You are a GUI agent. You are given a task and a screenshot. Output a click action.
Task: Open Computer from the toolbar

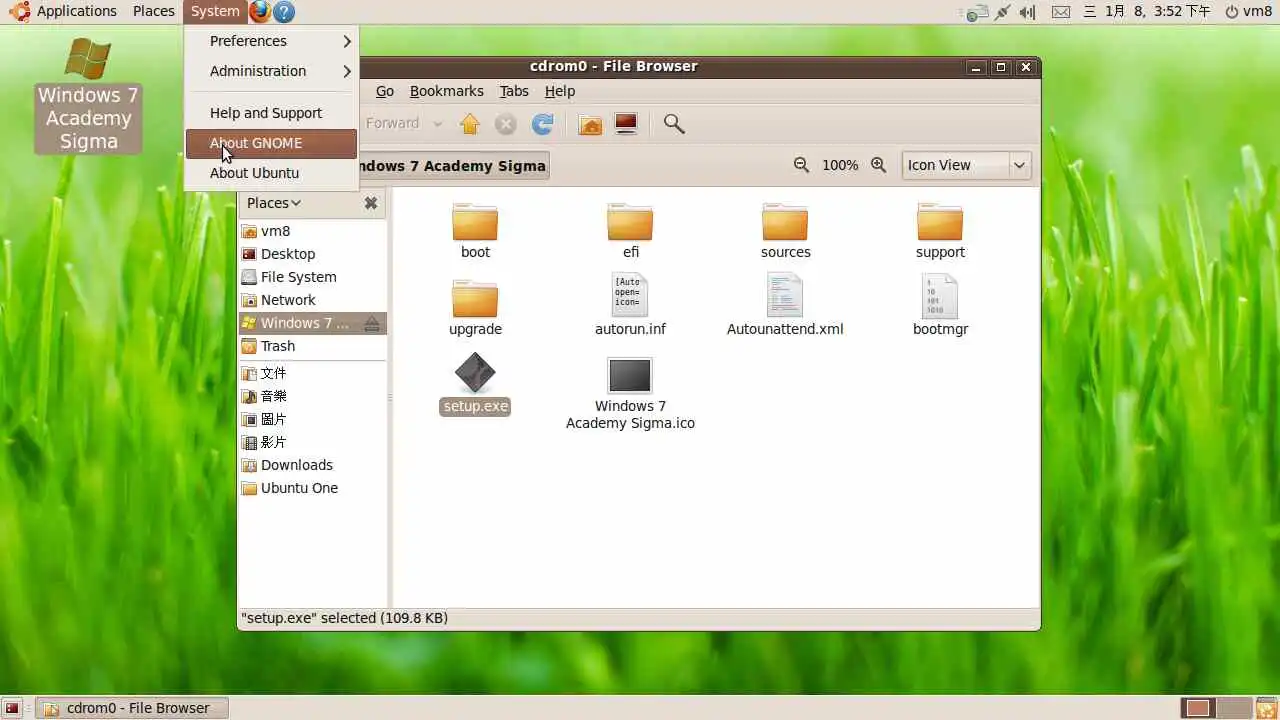tap(626, 124)
